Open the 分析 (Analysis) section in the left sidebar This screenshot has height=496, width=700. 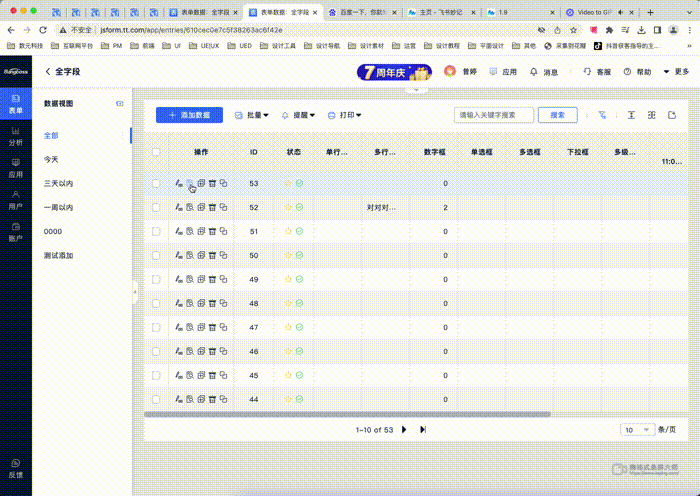coord(15,136)
